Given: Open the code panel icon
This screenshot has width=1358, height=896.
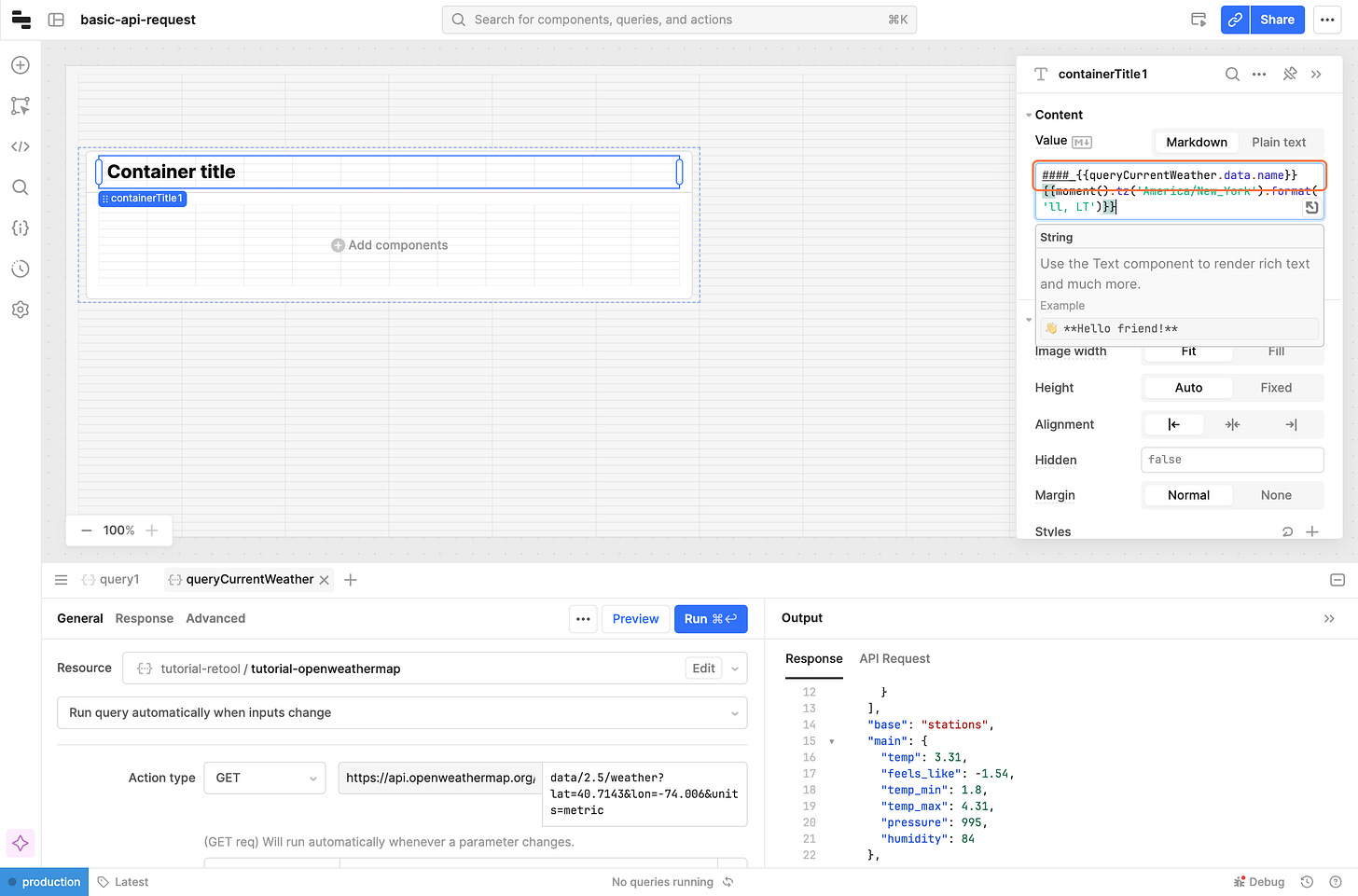Looking at the screenshot, I should [x=21, y=146].
